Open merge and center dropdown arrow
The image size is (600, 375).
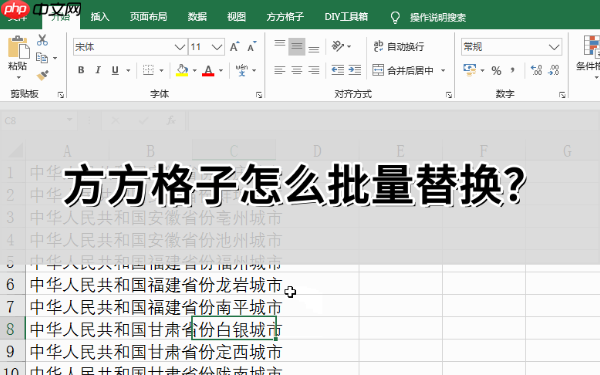[443, 70]
